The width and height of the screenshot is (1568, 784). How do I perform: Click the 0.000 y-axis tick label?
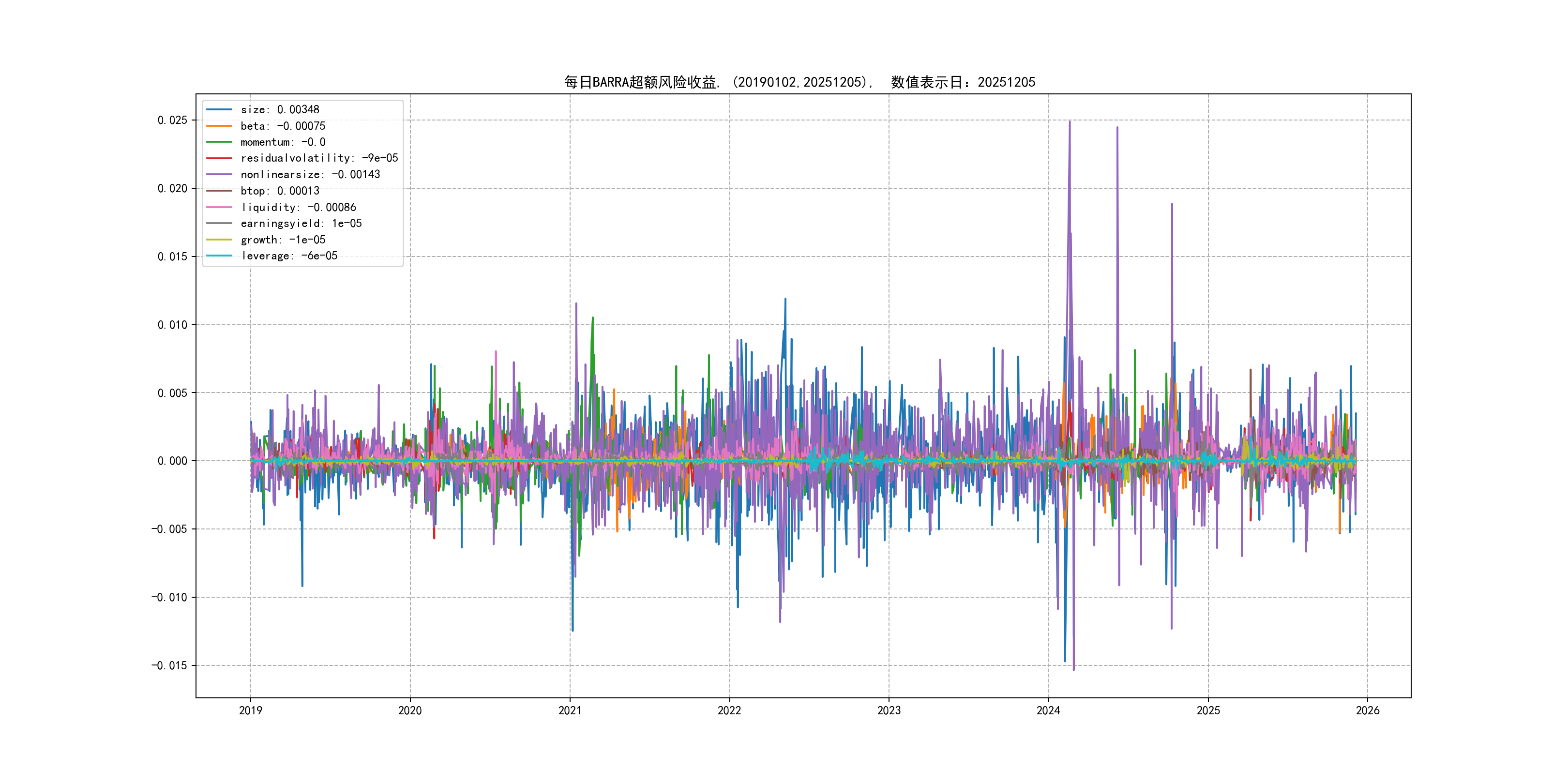pyautogui.click(x=172, y=461)
